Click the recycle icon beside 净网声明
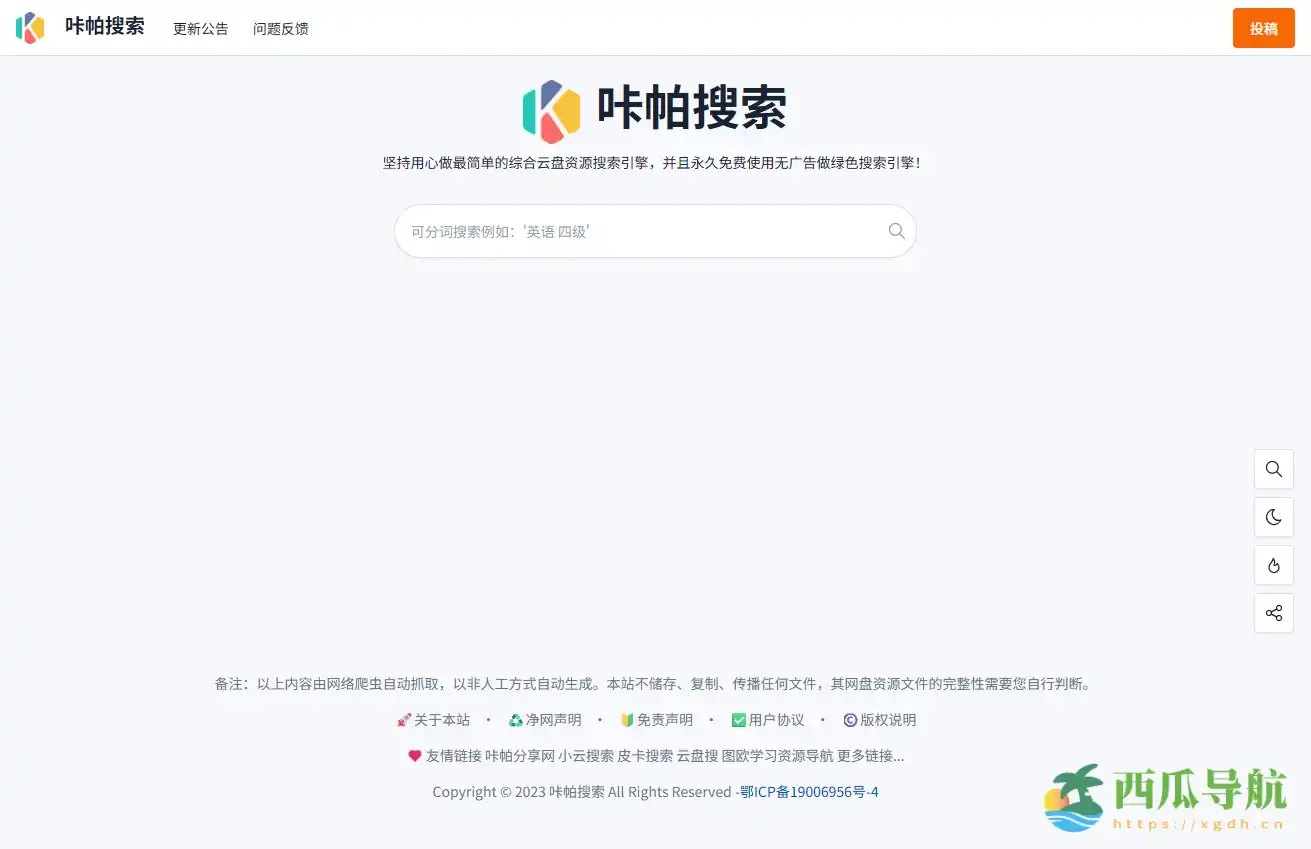The width and height of the screenshot is (1311, 849). pyautogui.click(x=515, y=719)
